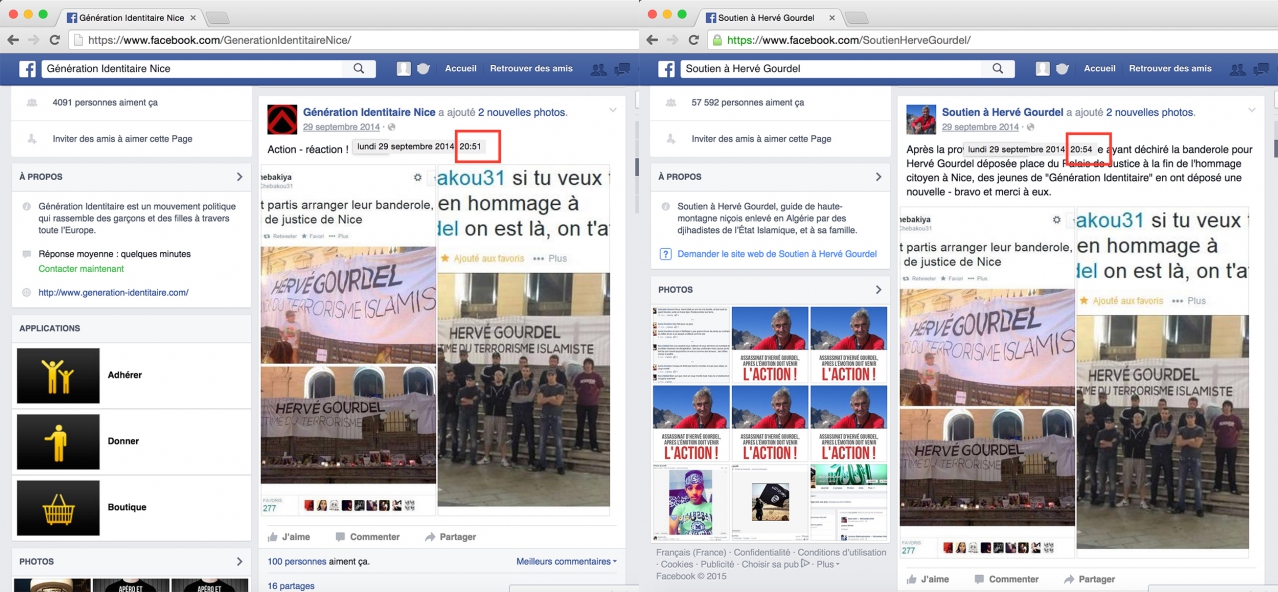The width and height of the screenshot is (1278, 592).
Task: Click Partager under the Hervé Gourdel post
Action: [x=1089, y=579]
